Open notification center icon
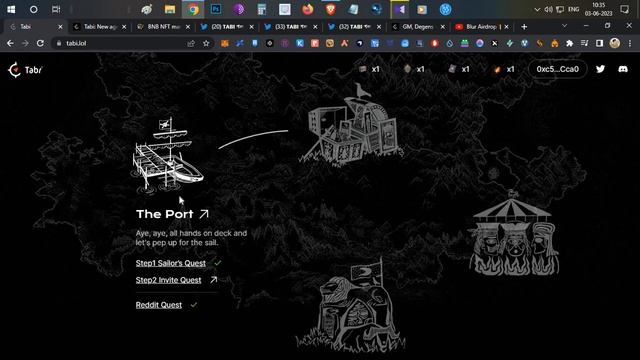 click(624, 9)
